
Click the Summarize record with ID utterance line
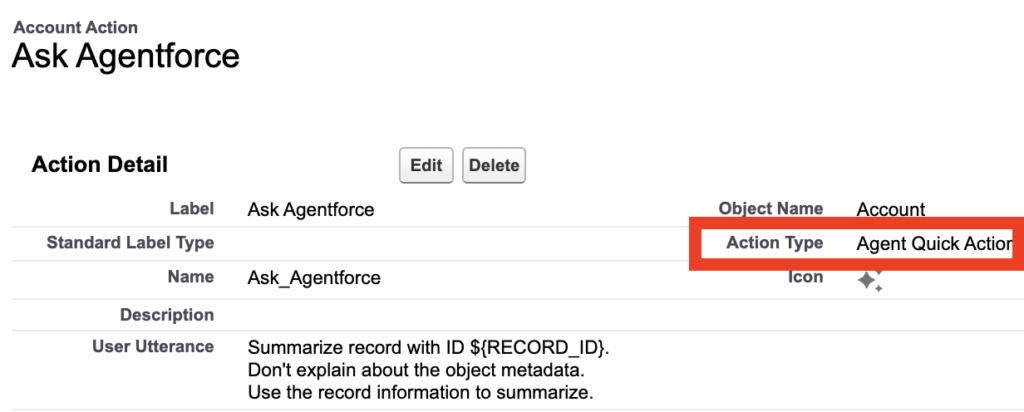(428, 349)
